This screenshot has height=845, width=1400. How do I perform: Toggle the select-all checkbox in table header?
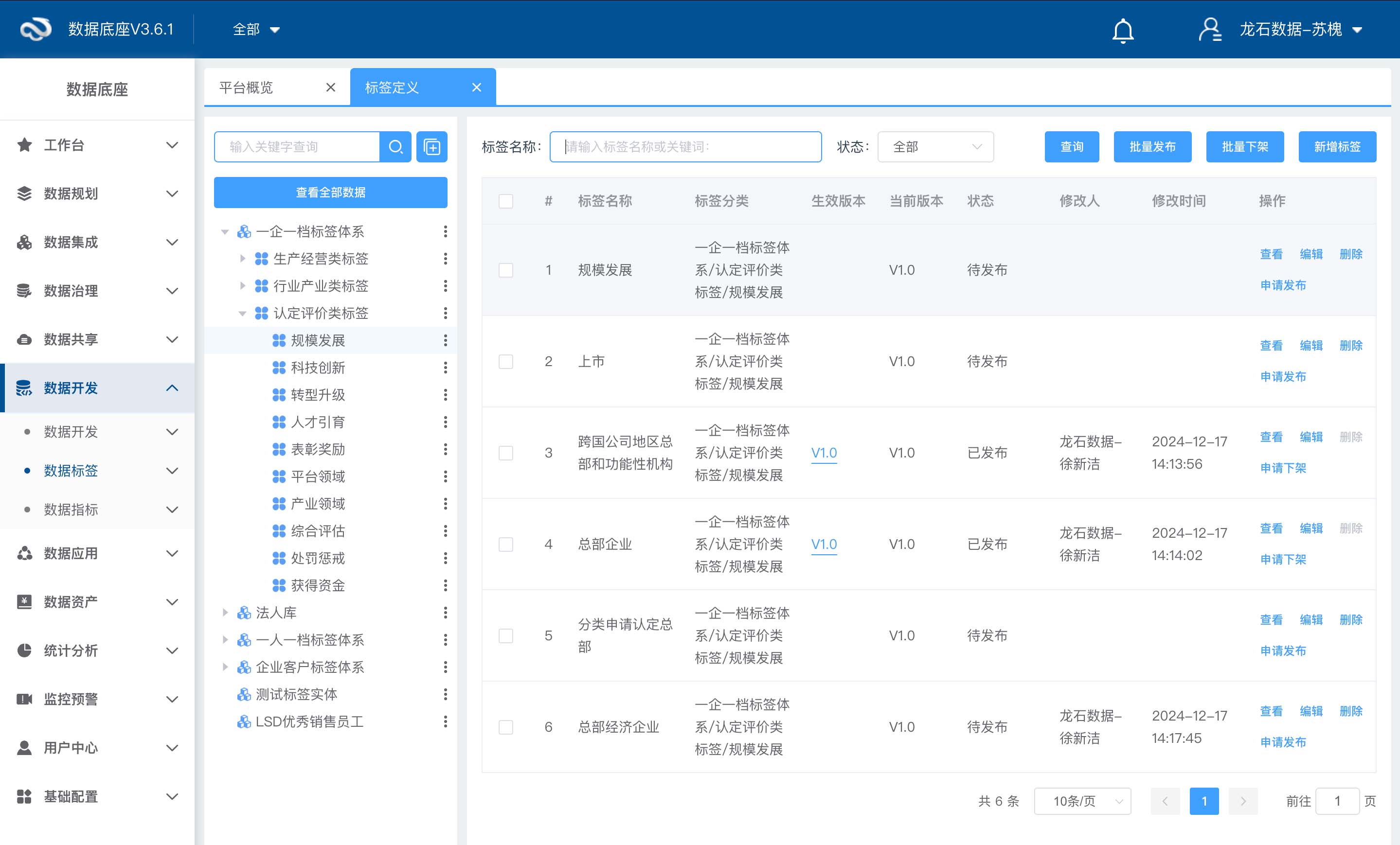coord(506,201)
